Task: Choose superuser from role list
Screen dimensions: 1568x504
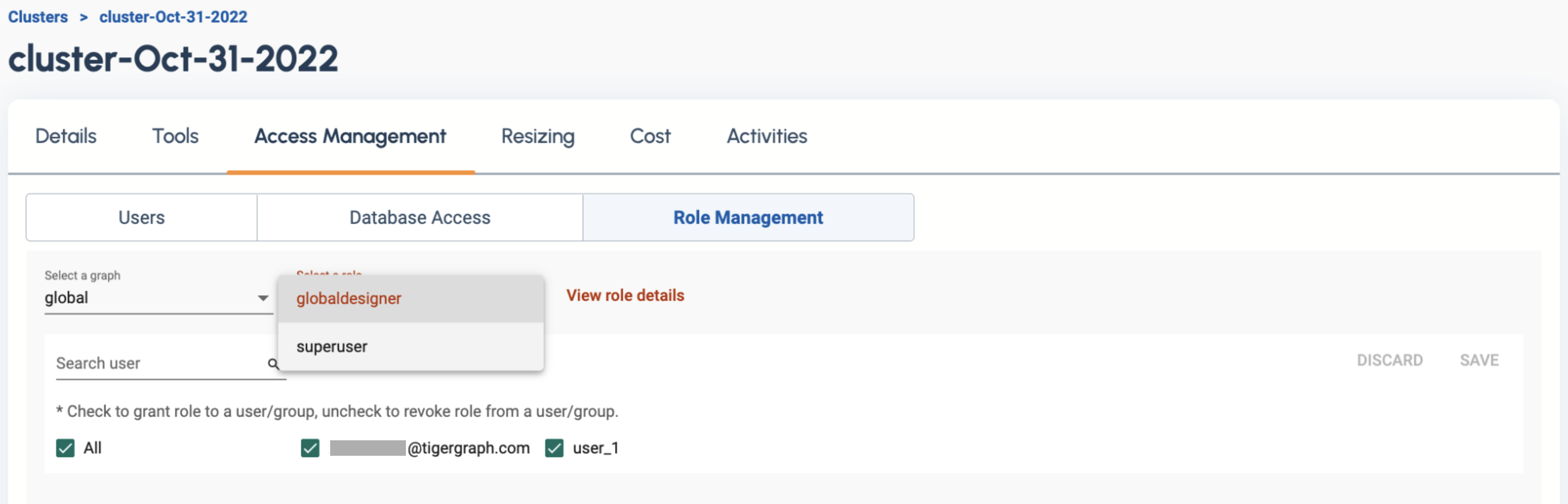Action: [x=332, y=347]
